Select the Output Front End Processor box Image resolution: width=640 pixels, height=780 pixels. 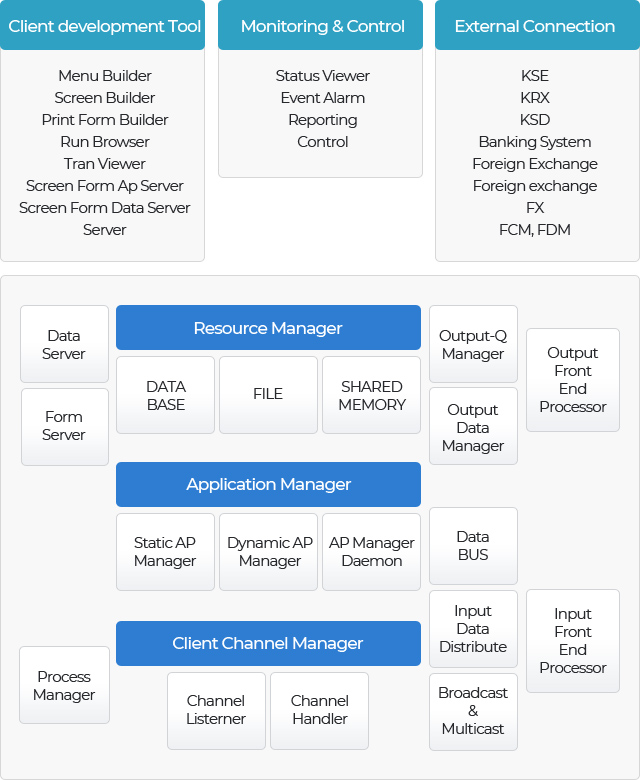[x=573, y=380]
